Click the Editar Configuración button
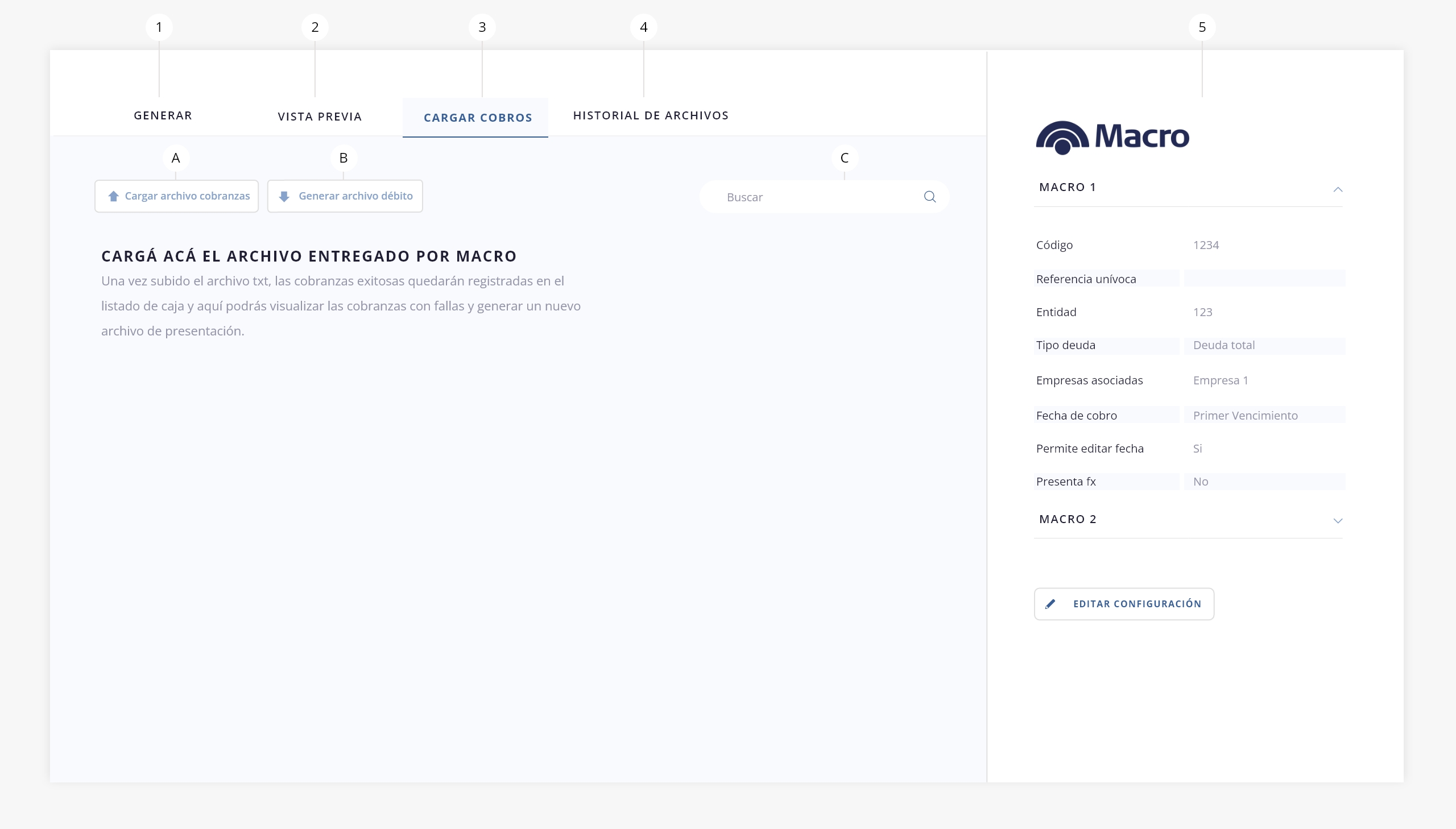This screenshot has width=1456, height=829. pyautogui.click(x=1136, y=603)
